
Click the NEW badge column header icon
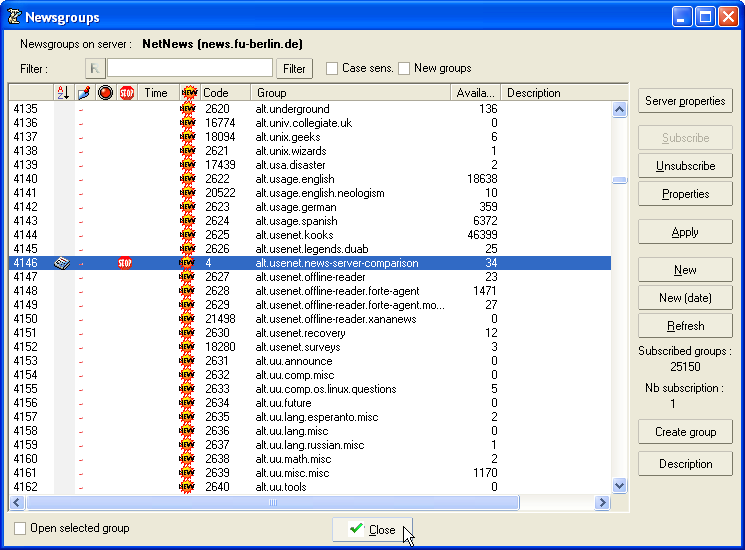pyautogui.click(x=189, y=93)
